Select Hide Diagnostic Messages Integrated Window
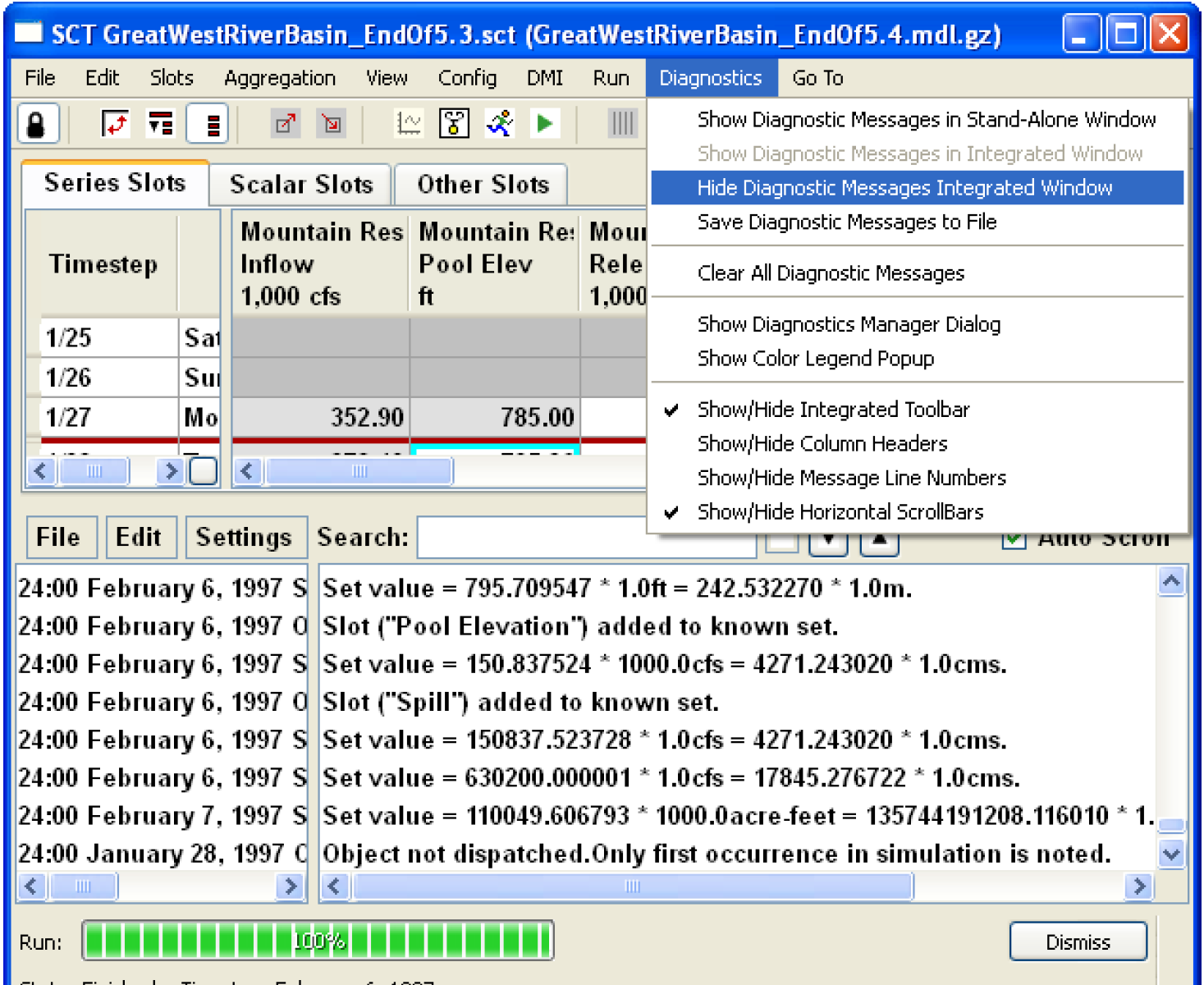 point(918,188)
